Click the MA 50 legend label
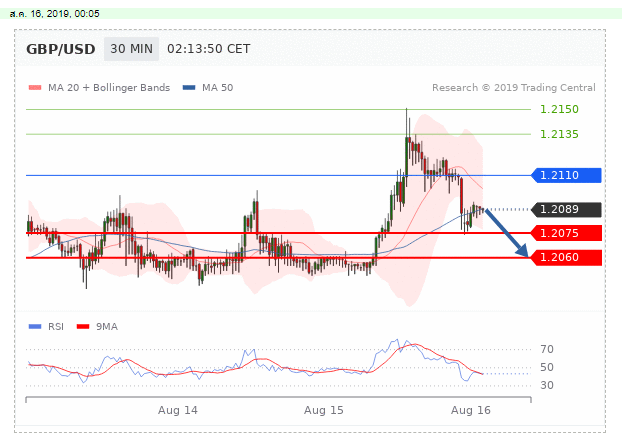 tap(217, 88)
